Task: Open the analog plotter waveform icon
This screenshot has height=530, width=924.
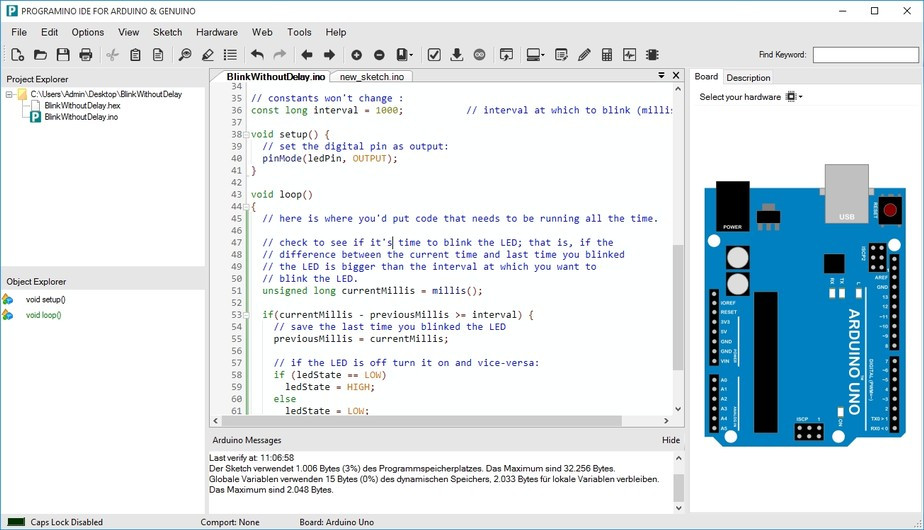Action: coord(629,55)
